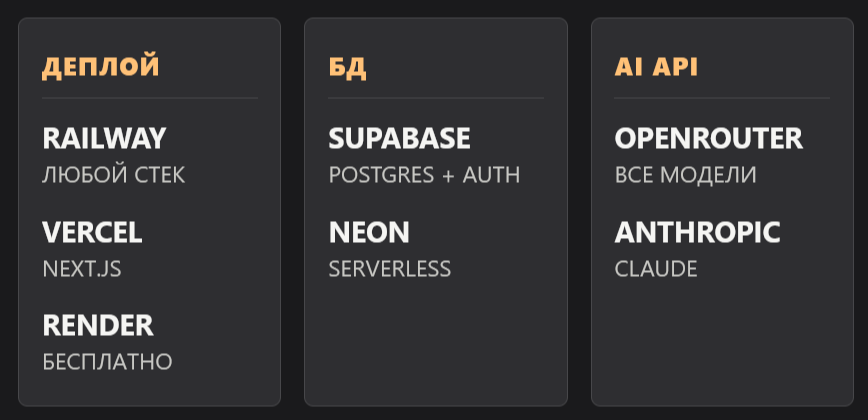Click the AI API card heading
The width and height of the screenshot is (868, 420).
656,68
